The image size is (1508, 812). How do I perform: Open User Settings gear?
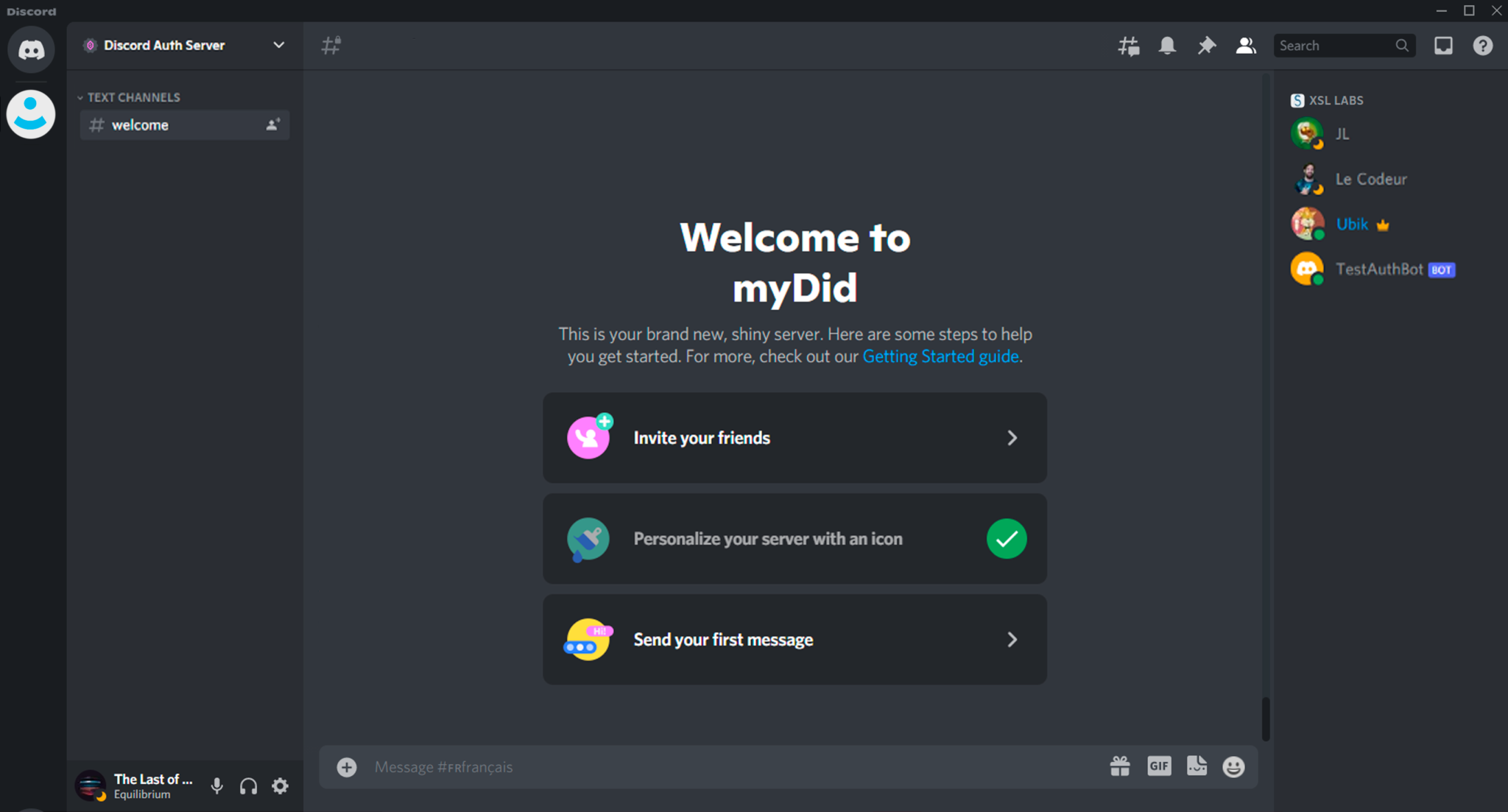(280, 785)
